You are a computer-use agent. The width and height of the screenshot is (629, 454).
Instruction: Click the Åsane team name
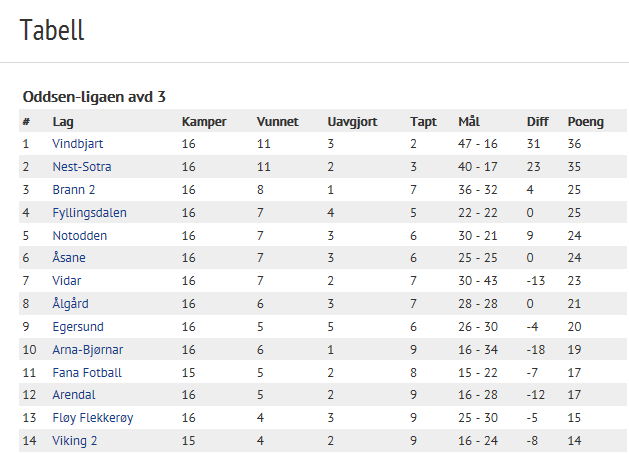coord(70,259)
